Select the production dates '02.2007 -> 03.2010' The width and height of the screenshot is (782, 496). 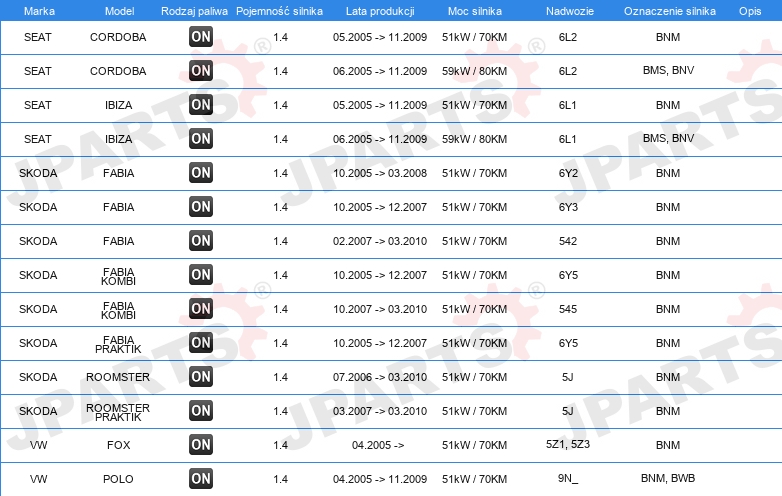pos(380,241)
